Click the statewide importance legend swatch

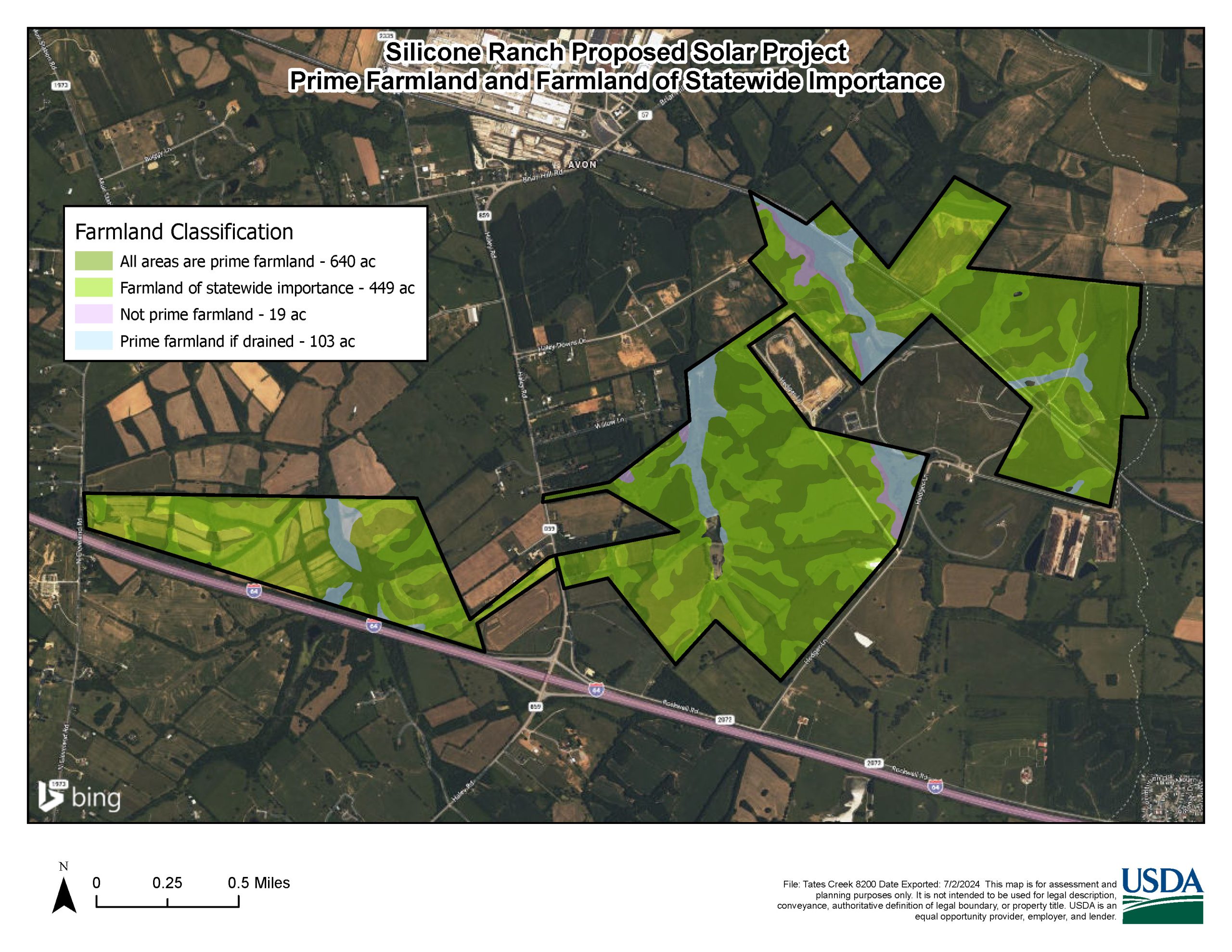pyautogui.click(x=94, y=288)
